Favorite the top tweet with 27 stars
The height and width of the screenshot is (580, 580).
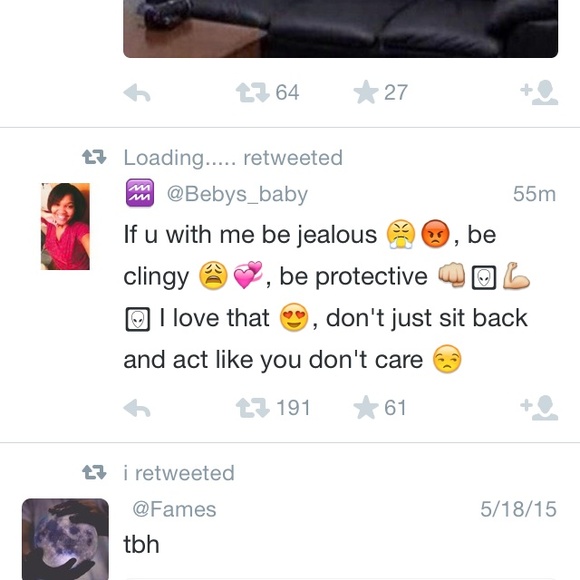(x=366, y=92)
